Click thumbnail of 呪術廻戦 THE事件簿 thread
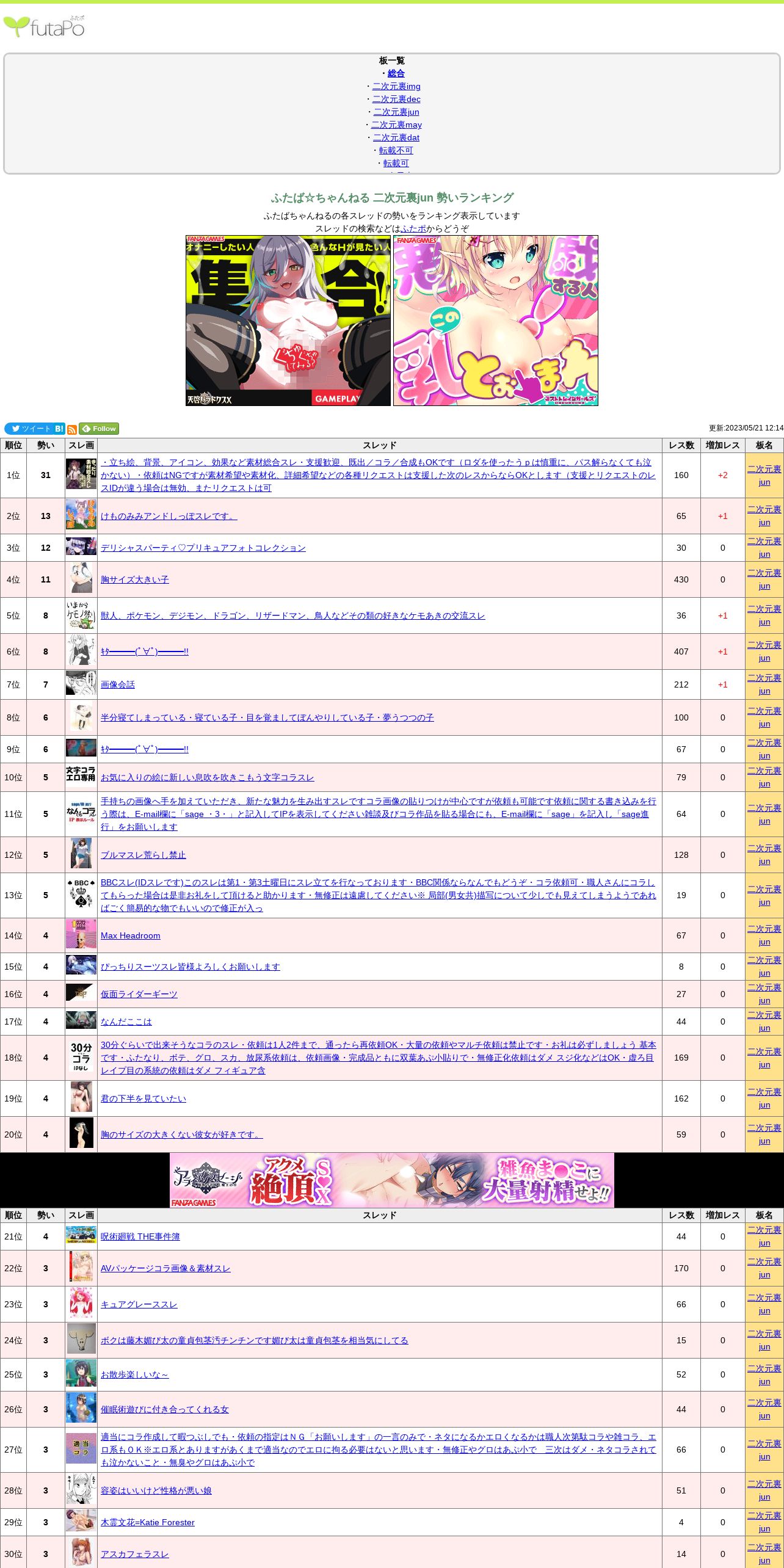784x1568 pixels. point(81,1235)
